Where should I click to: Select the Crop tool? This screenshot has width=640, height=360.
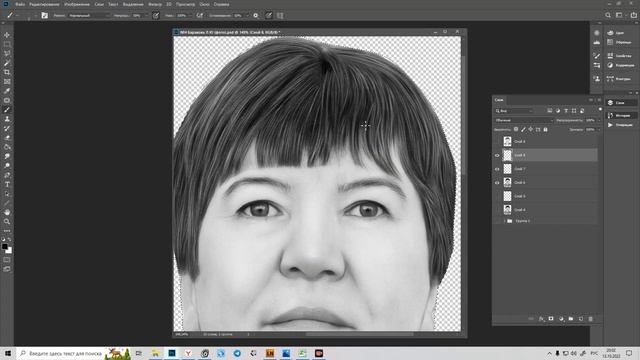tap(7, 72)
